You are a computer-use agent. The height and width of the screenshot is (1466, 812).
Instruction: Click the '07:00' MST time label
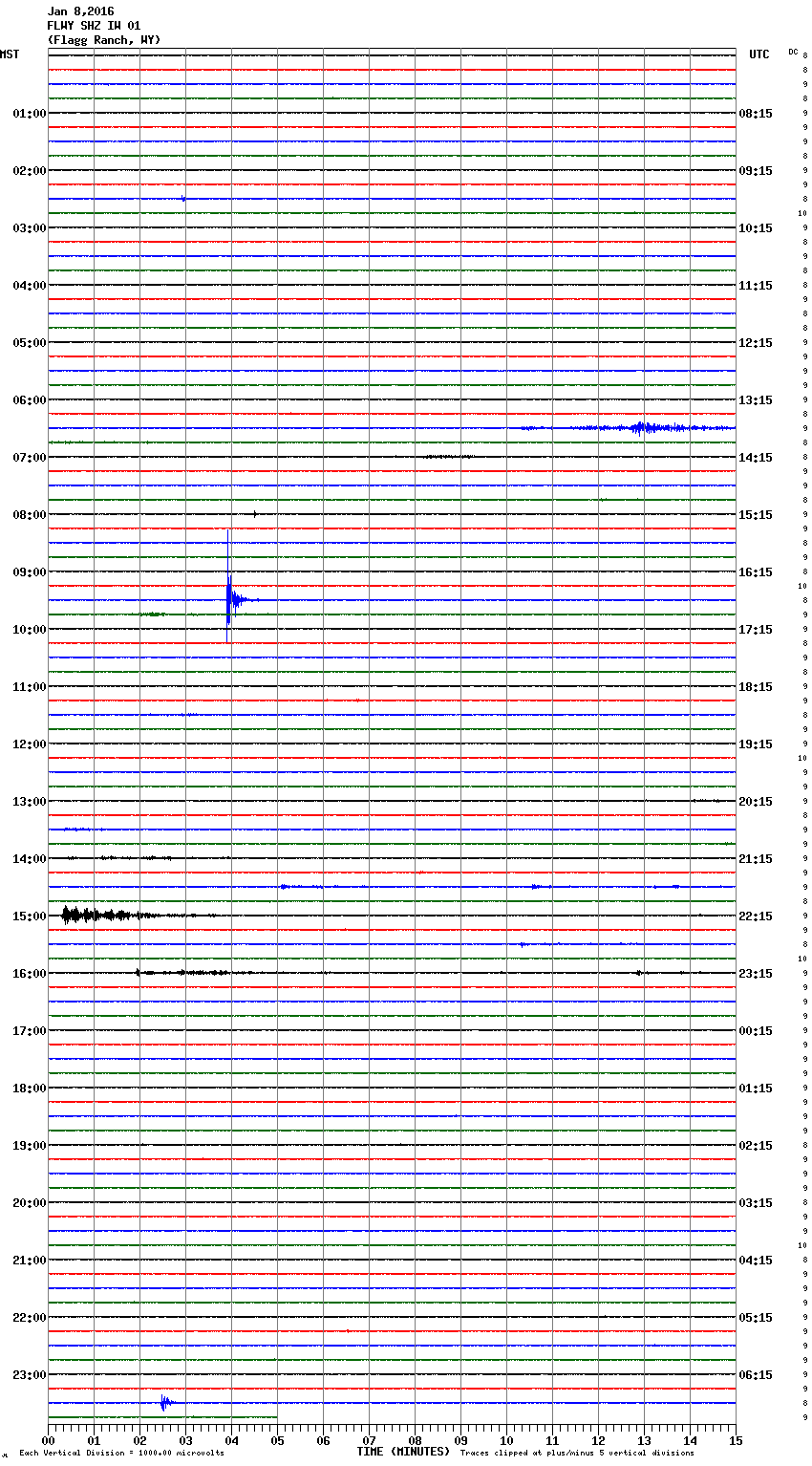tap(30, 458)
